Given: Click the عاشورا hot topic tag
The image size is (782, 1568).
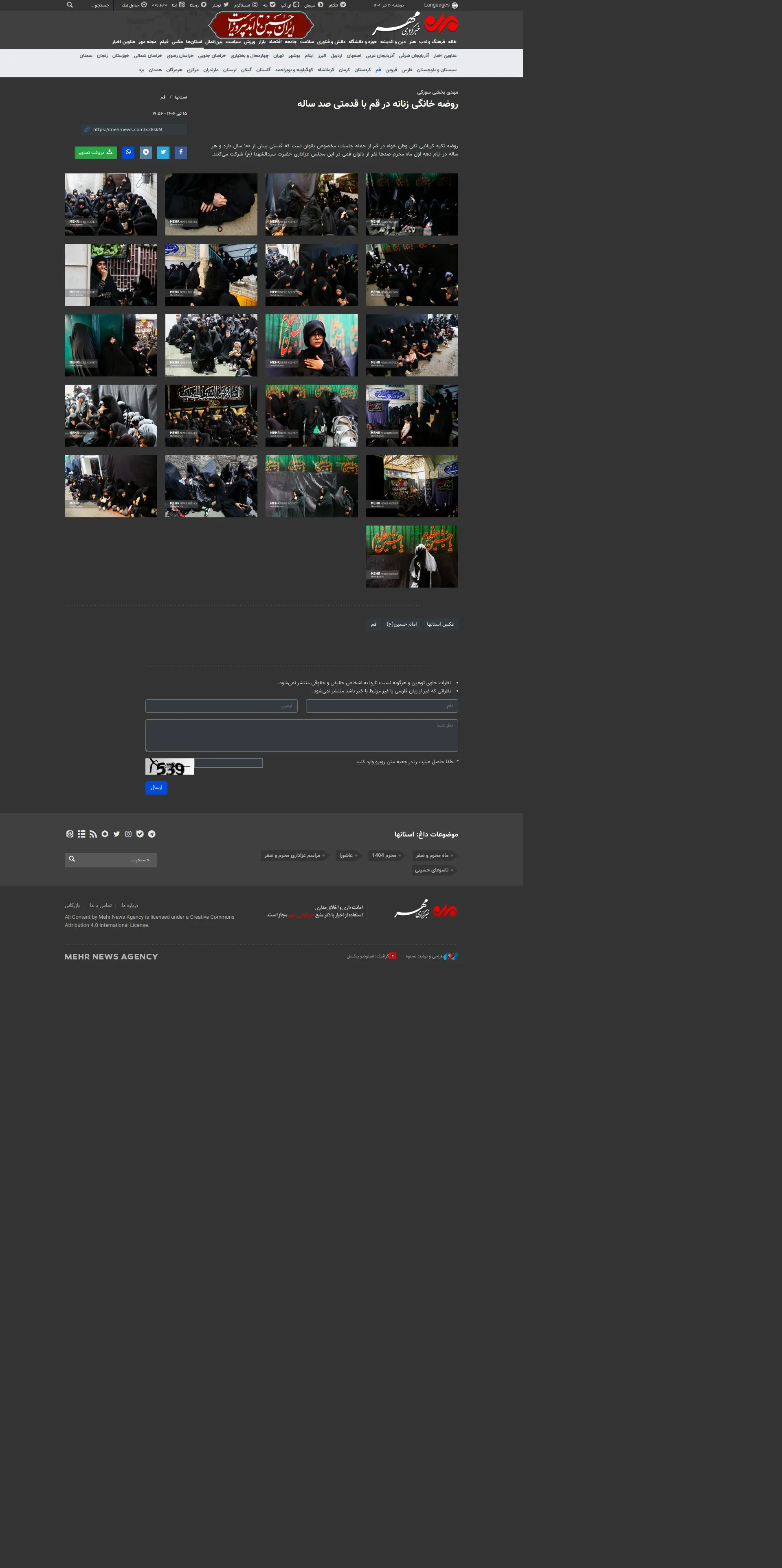Looking at the screenshot, I should (x=347, y=855).
